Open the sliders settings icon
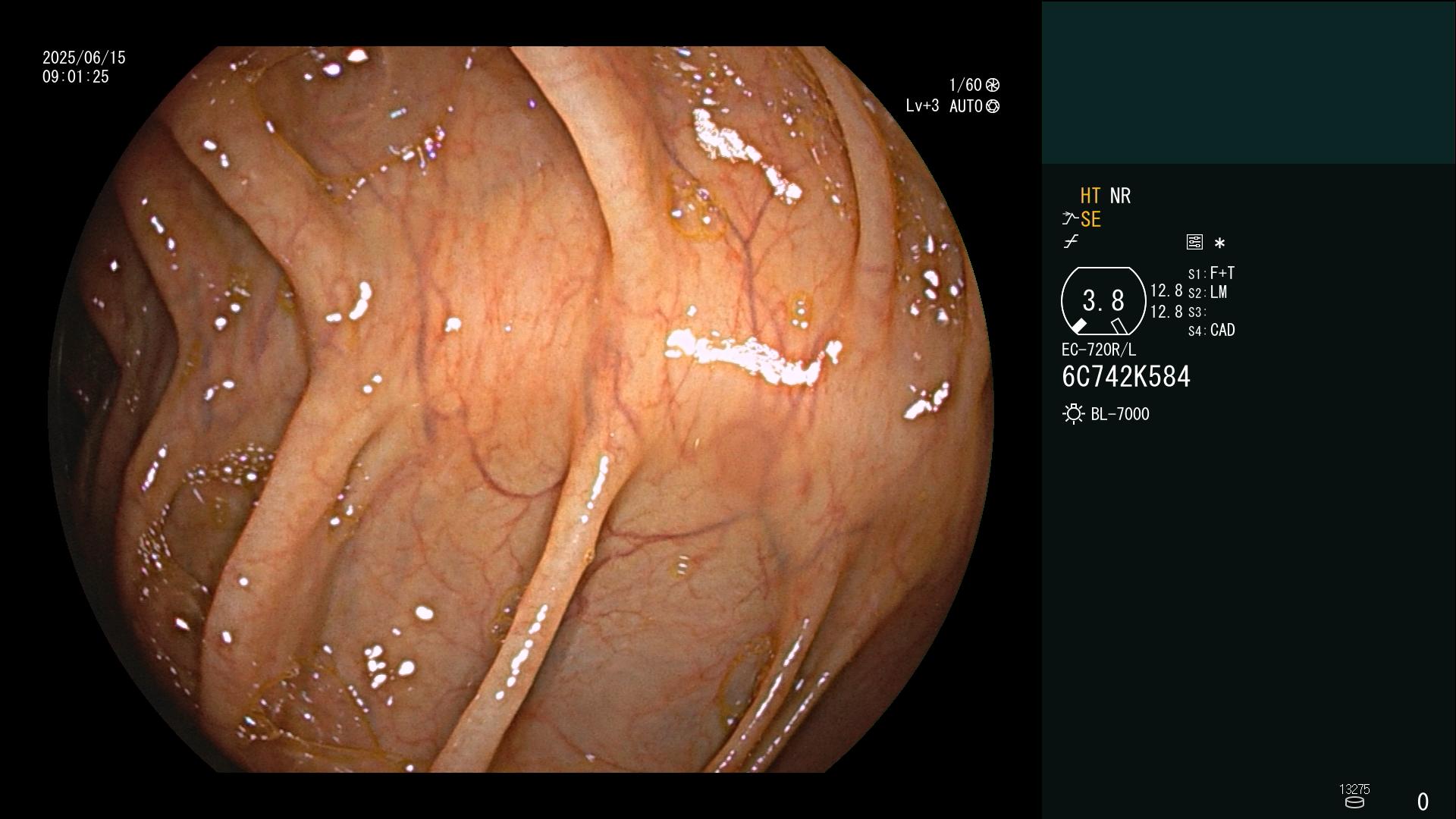The height and width of the screenshot is (819, 1456). pyautogui.click(x=1194, y=242)
